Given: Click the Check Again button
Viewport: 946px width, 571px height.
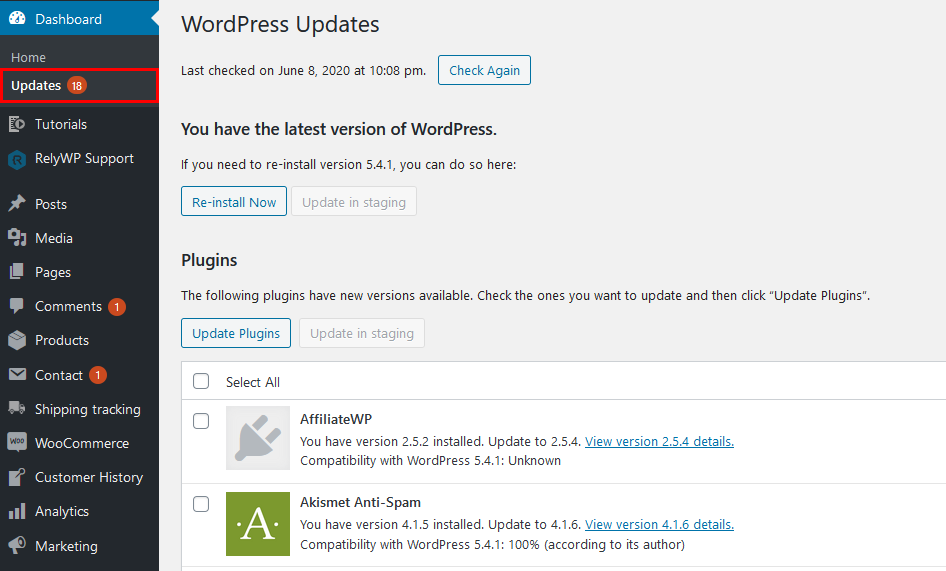Looking at the screenshot, I should point(484,70).
